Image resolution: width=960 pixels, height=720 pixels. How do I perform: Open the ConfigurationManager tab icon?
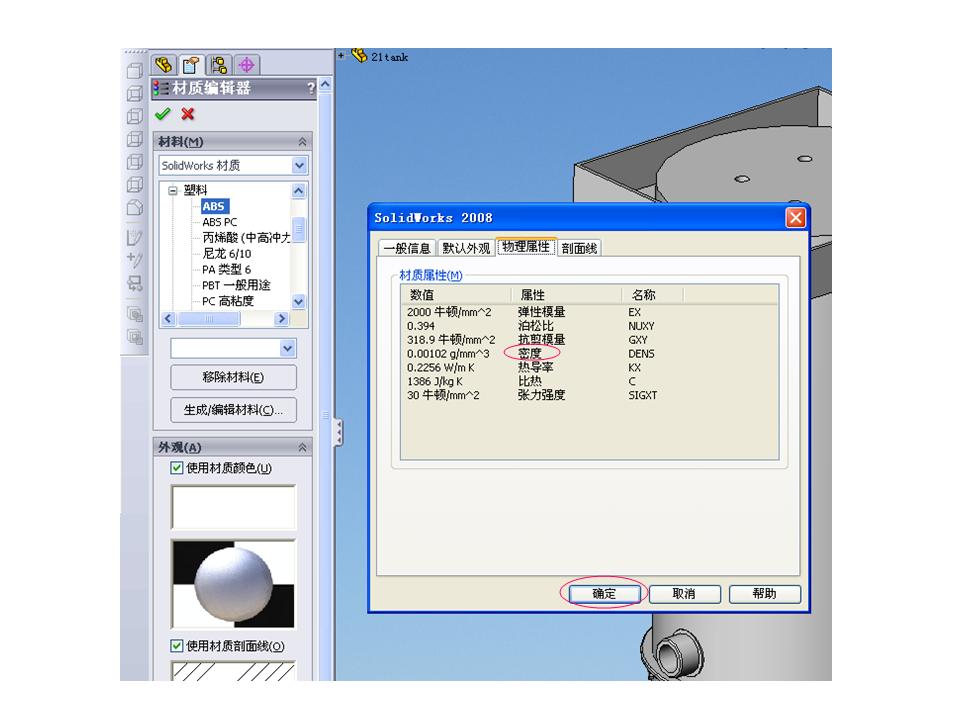pos(219,64)
